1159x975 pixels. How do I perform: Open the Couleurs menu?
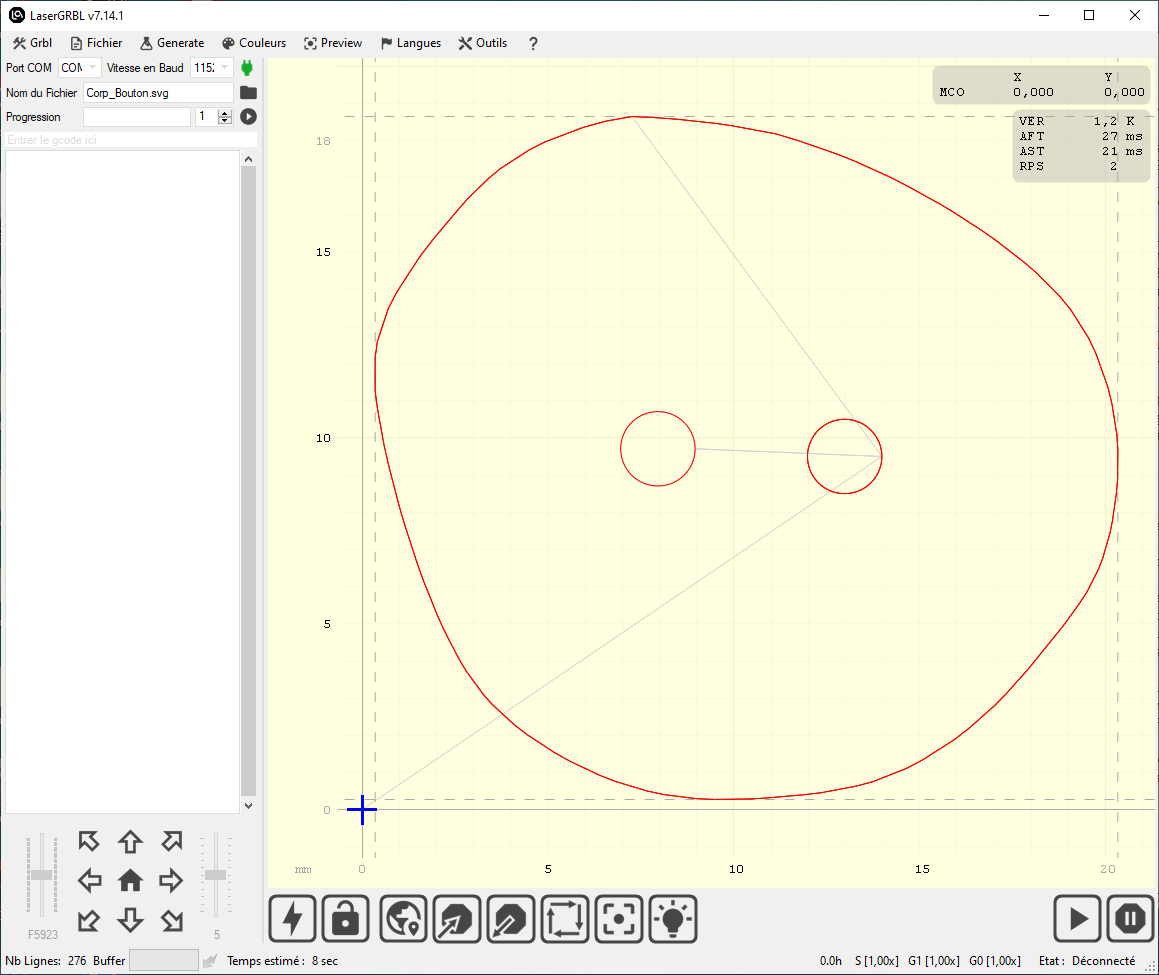pyautogui.click(x=254, y=43)
